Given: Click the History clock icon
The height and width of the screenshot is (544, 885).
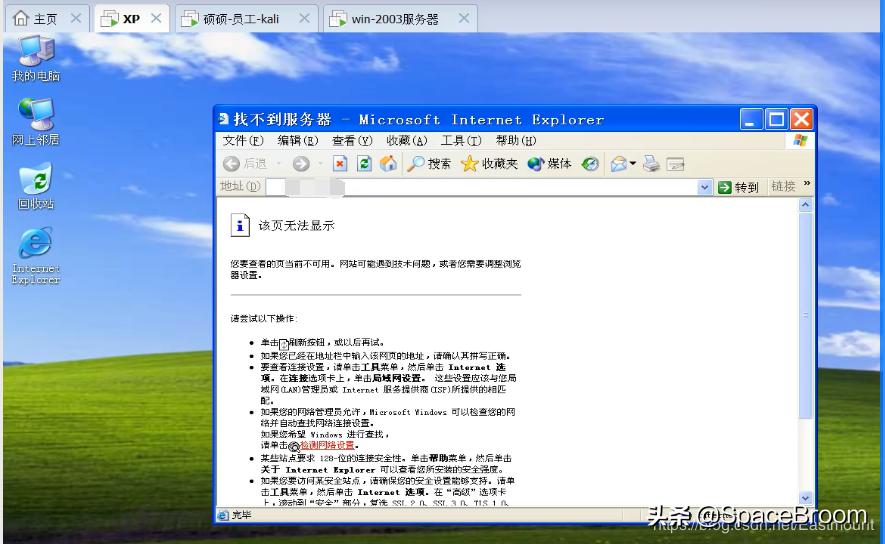Looking at the screenshot, I should pos(590,164).
